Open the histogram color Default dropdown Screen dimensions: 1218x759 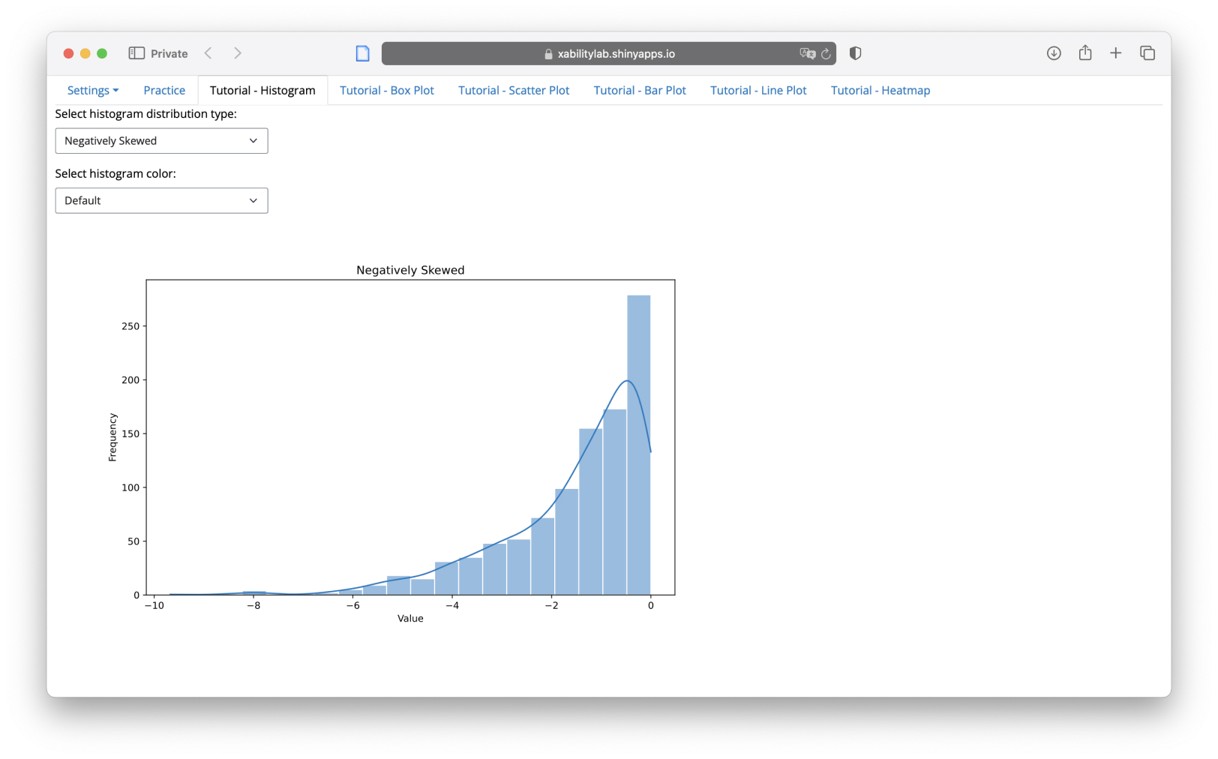coord(161,201)
